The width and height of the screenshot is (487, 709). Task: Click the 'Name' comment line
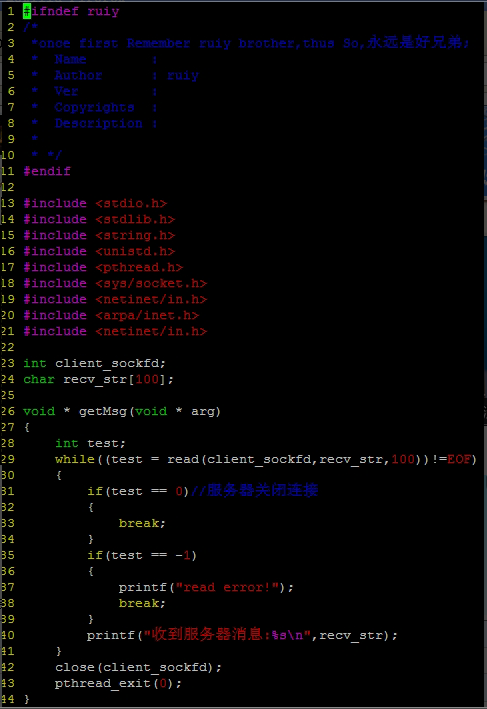[x=95, y=59]
